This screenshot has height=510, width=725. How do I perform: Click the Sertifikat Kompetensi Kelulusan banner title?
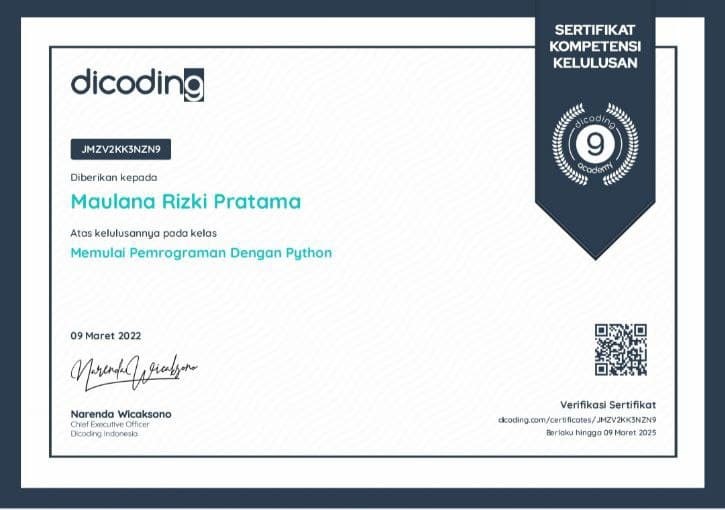[x=597, y=46]
